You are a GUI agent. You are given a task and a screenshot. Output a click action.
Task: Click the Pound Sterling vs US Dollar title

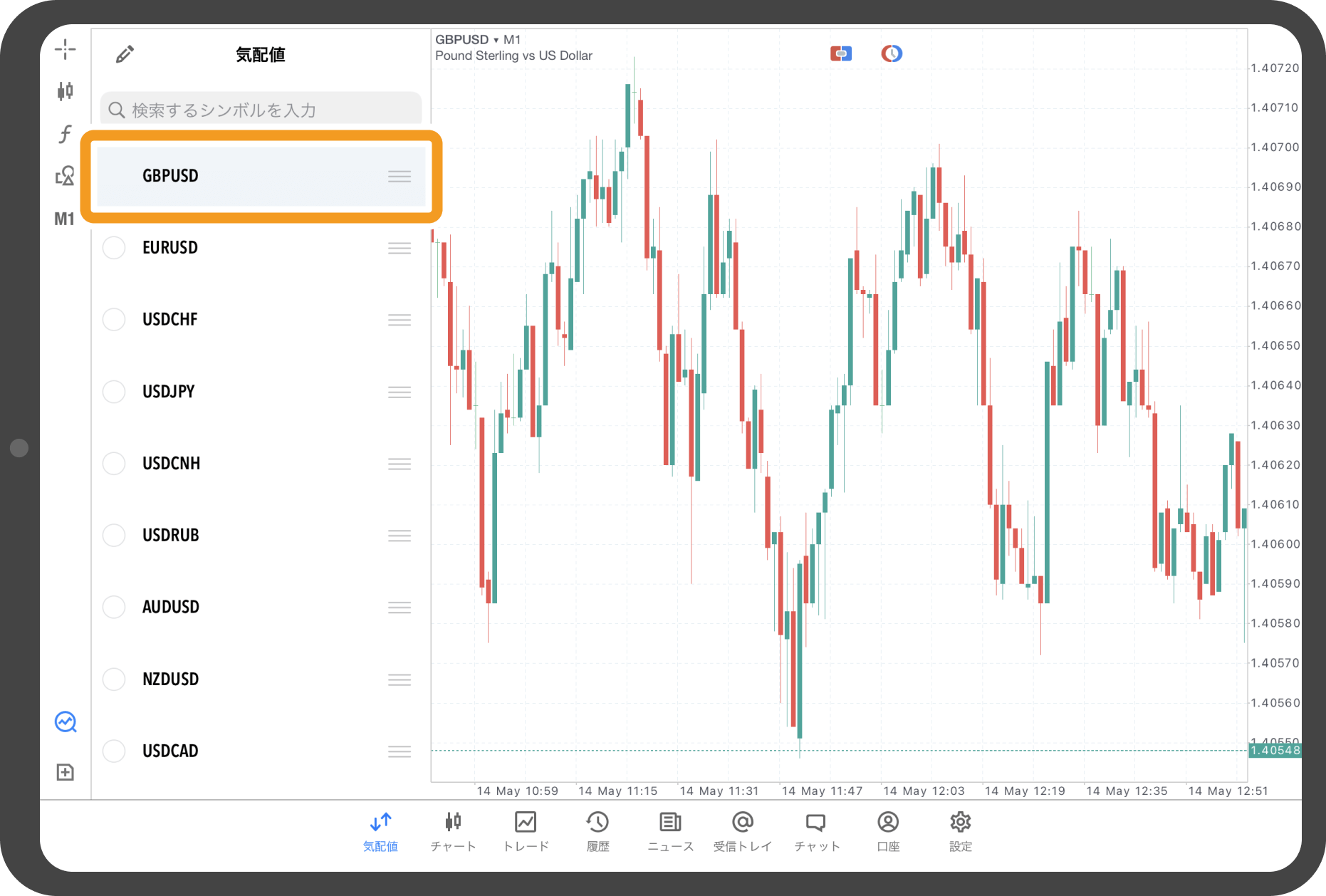[x=513, y=56]
